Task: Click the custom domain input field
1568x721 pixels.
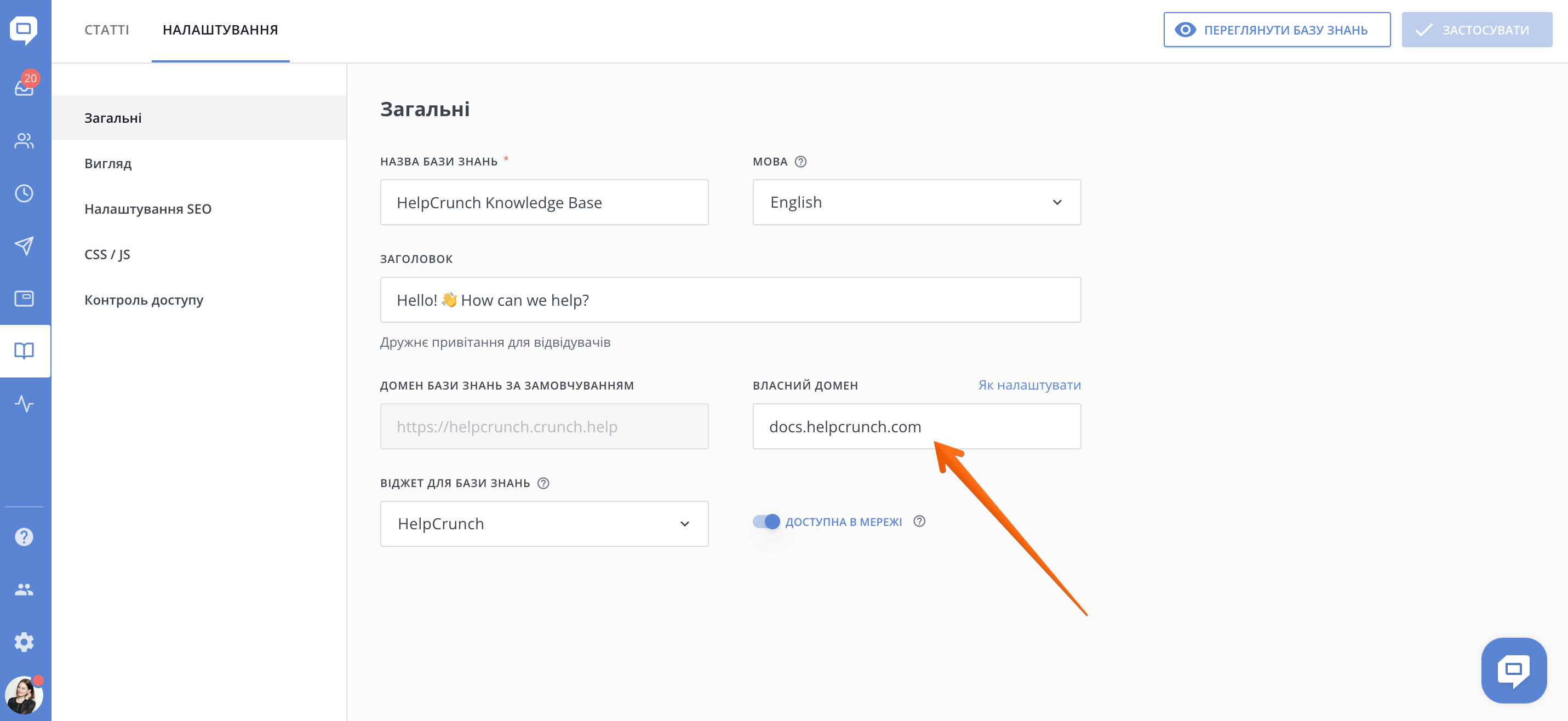Action: (x=916, y=426)
